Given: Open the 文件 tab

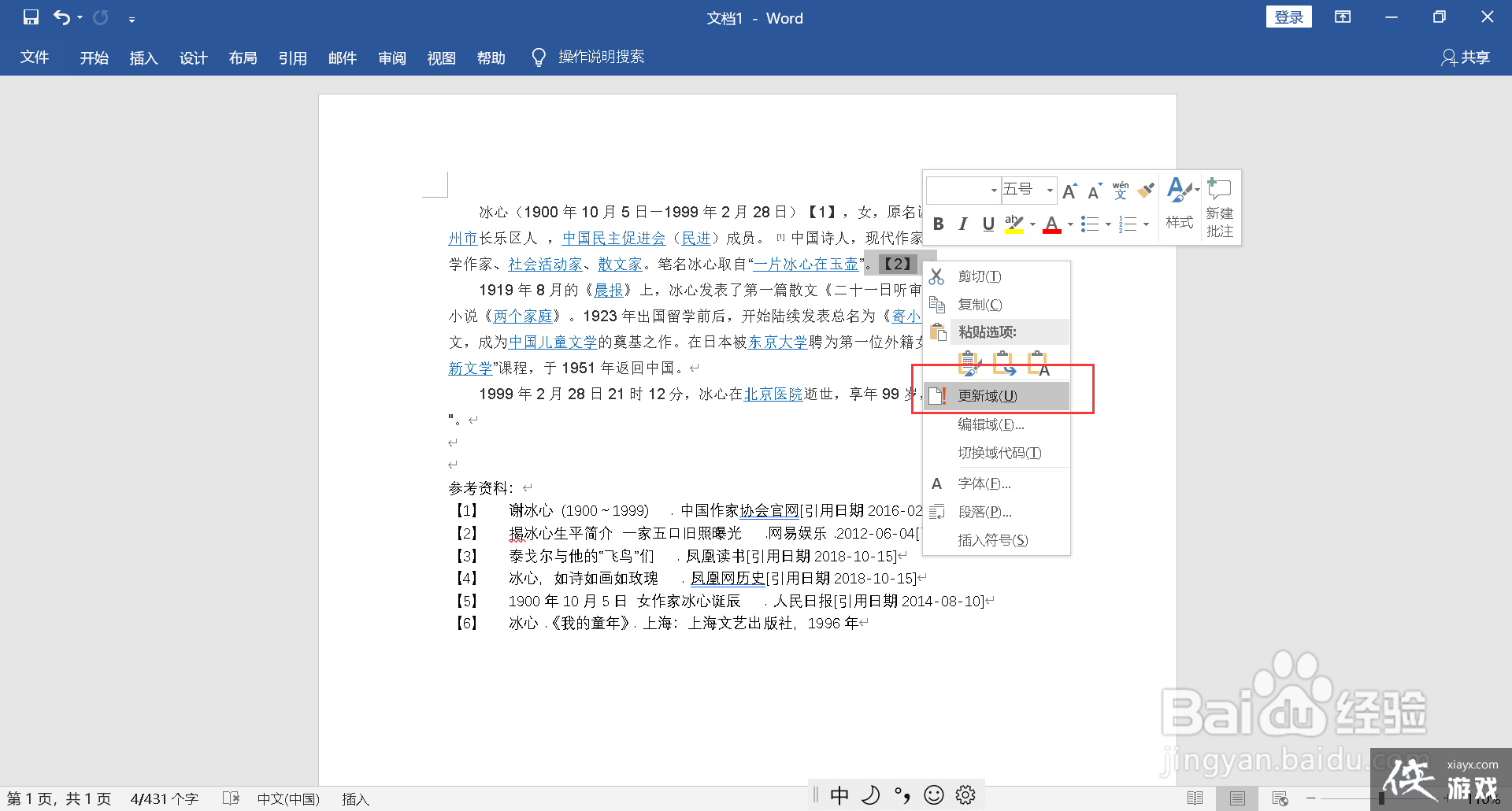Looking at the screenshot, I should [35, 57].
